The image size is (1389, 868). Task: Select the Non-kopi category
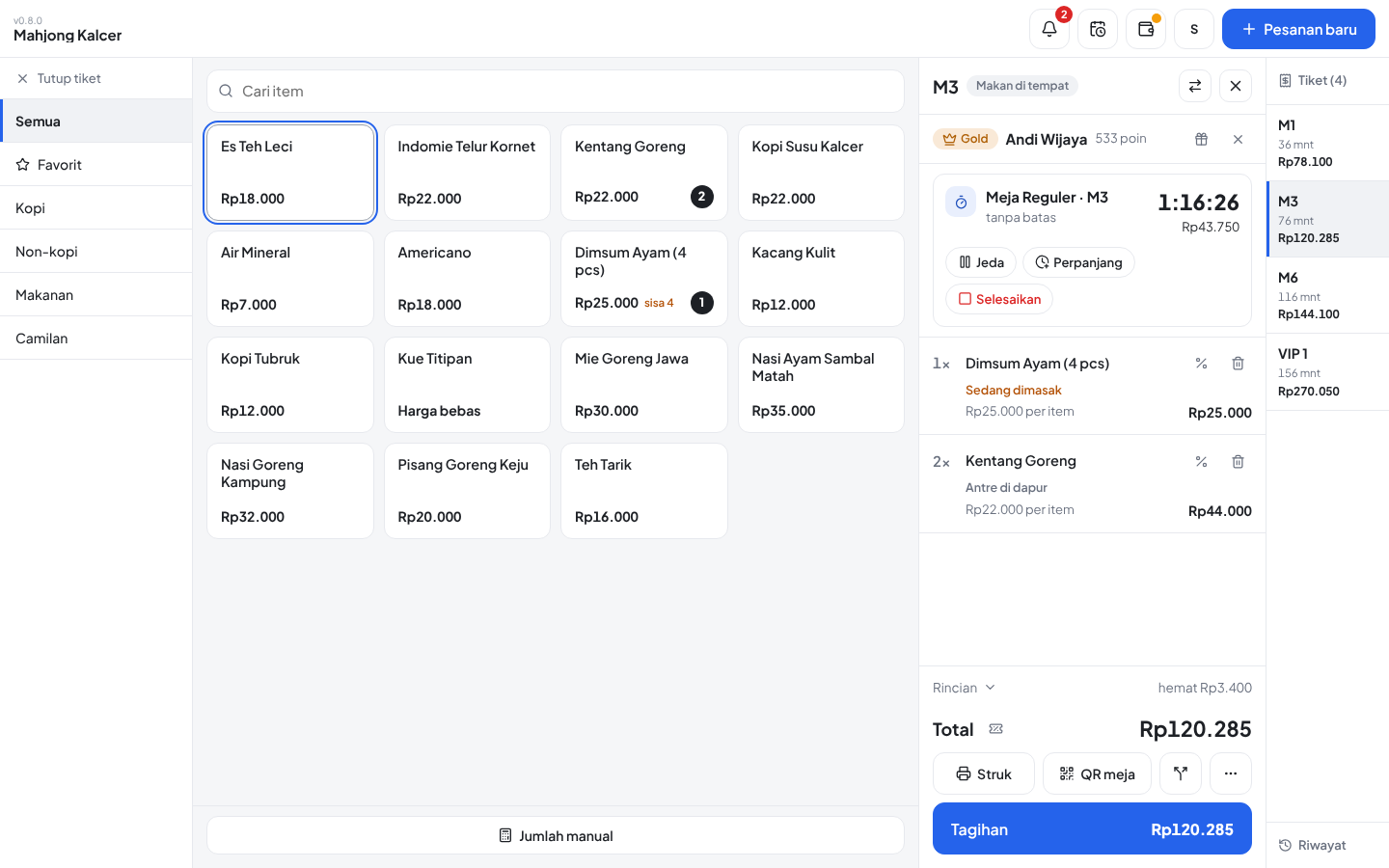96,251
